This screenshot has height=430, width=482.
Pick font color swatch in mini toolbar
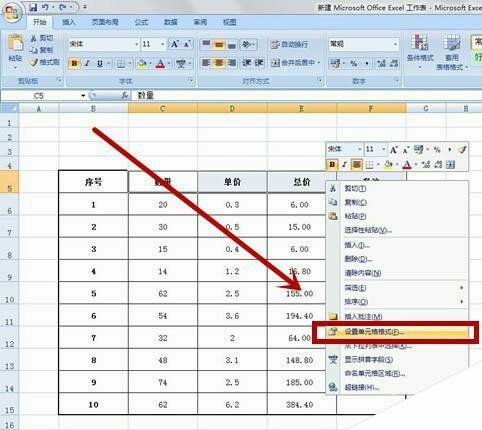pos(406,164)
